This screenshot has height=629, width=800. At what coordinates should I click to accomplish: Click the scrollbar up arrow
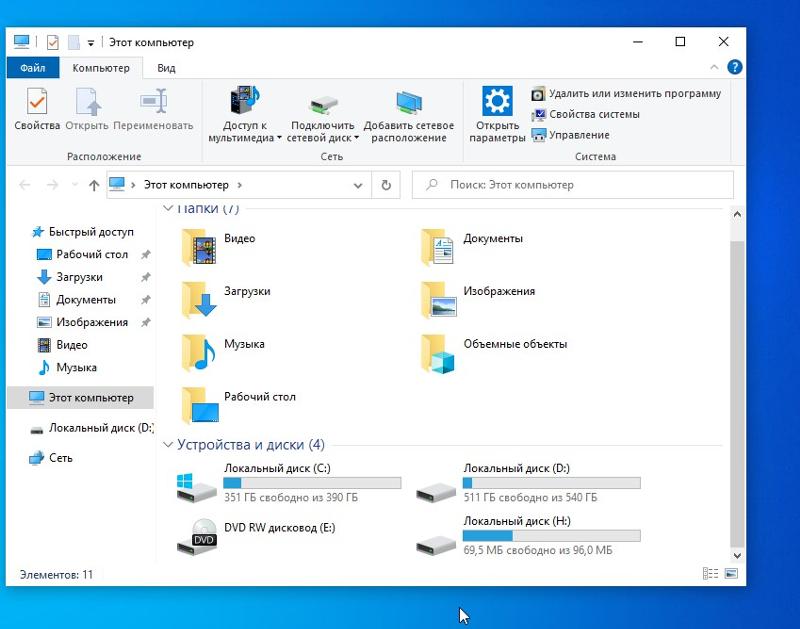737,214
